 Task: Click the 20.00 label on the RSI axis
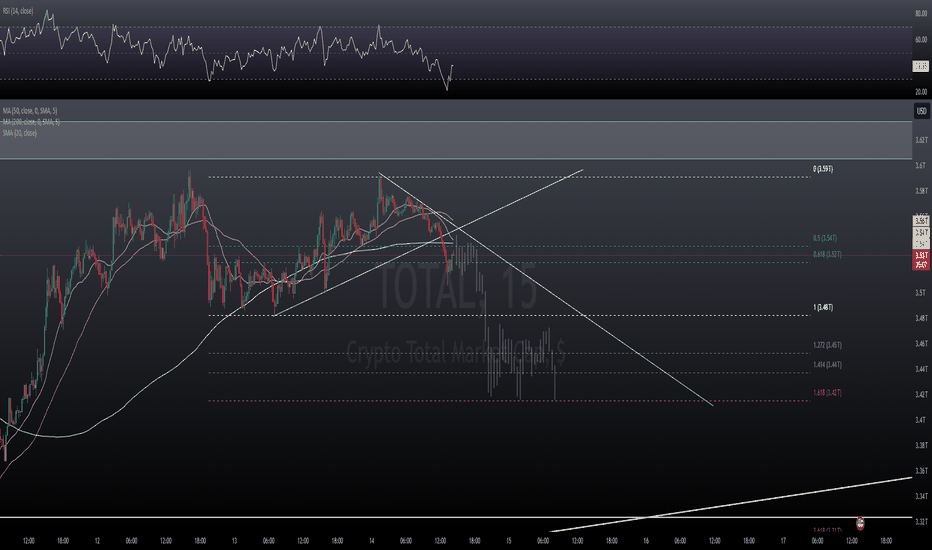[921, 92]
